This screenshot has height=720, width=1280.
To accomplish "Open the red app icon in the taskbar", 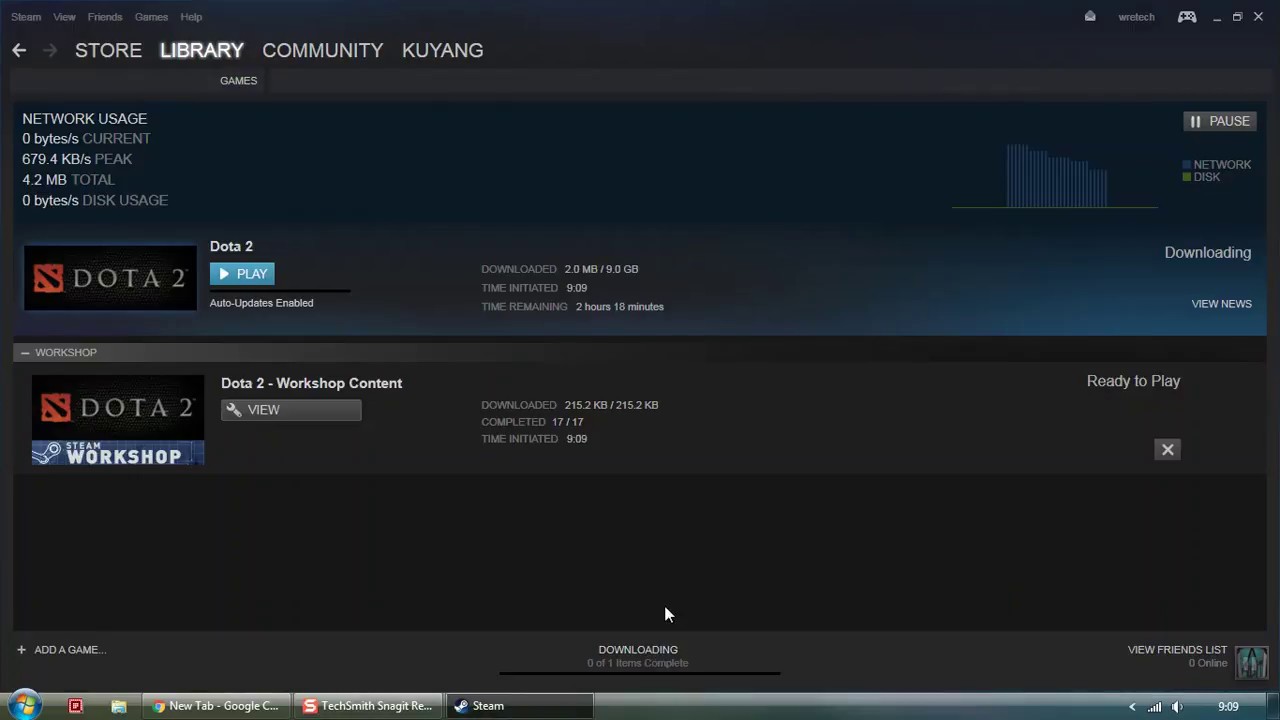I will tap(75, 706).
